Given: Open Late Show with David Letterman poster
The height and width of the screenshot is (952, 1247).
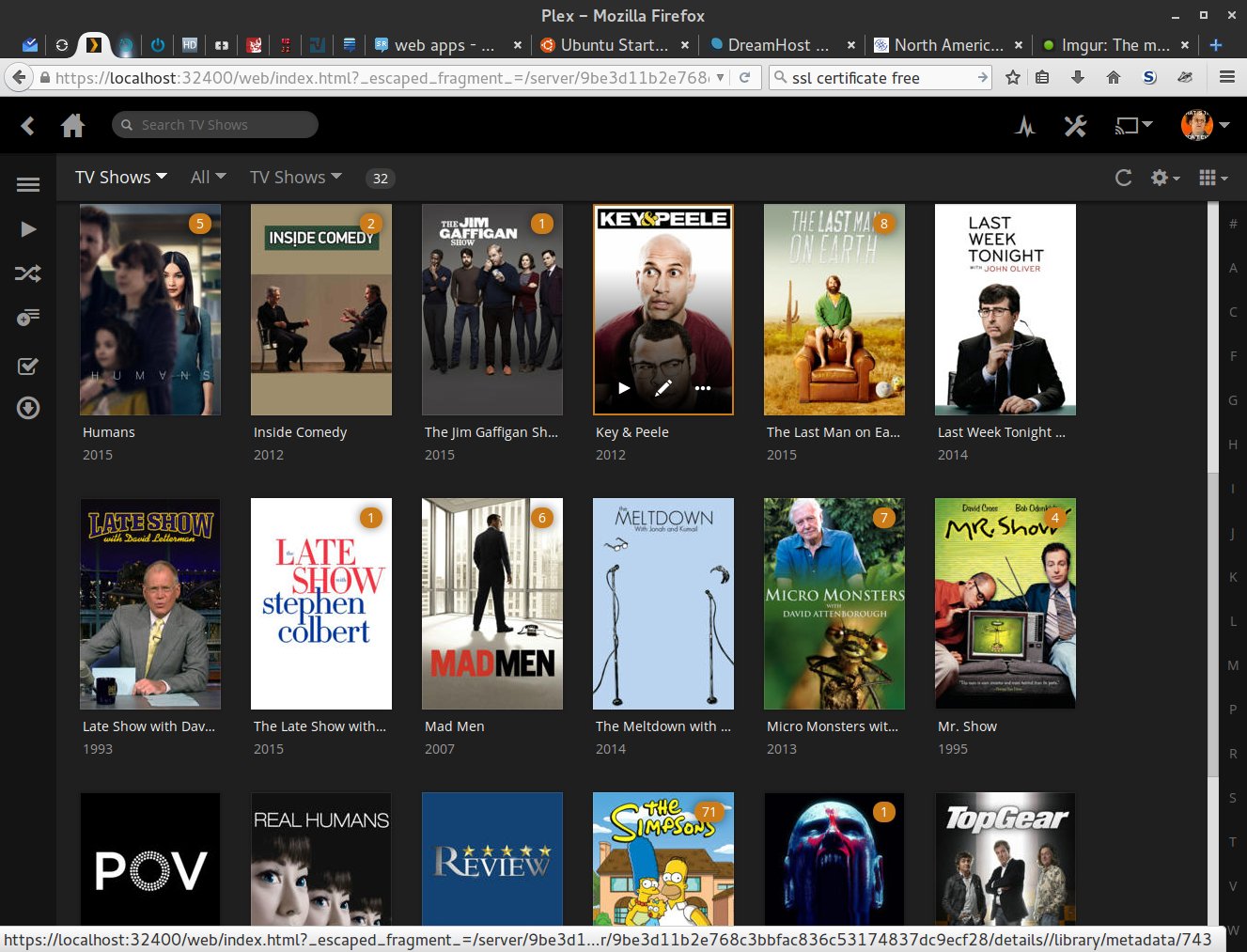Looking at the screenshot, I should tap(150, 603).
